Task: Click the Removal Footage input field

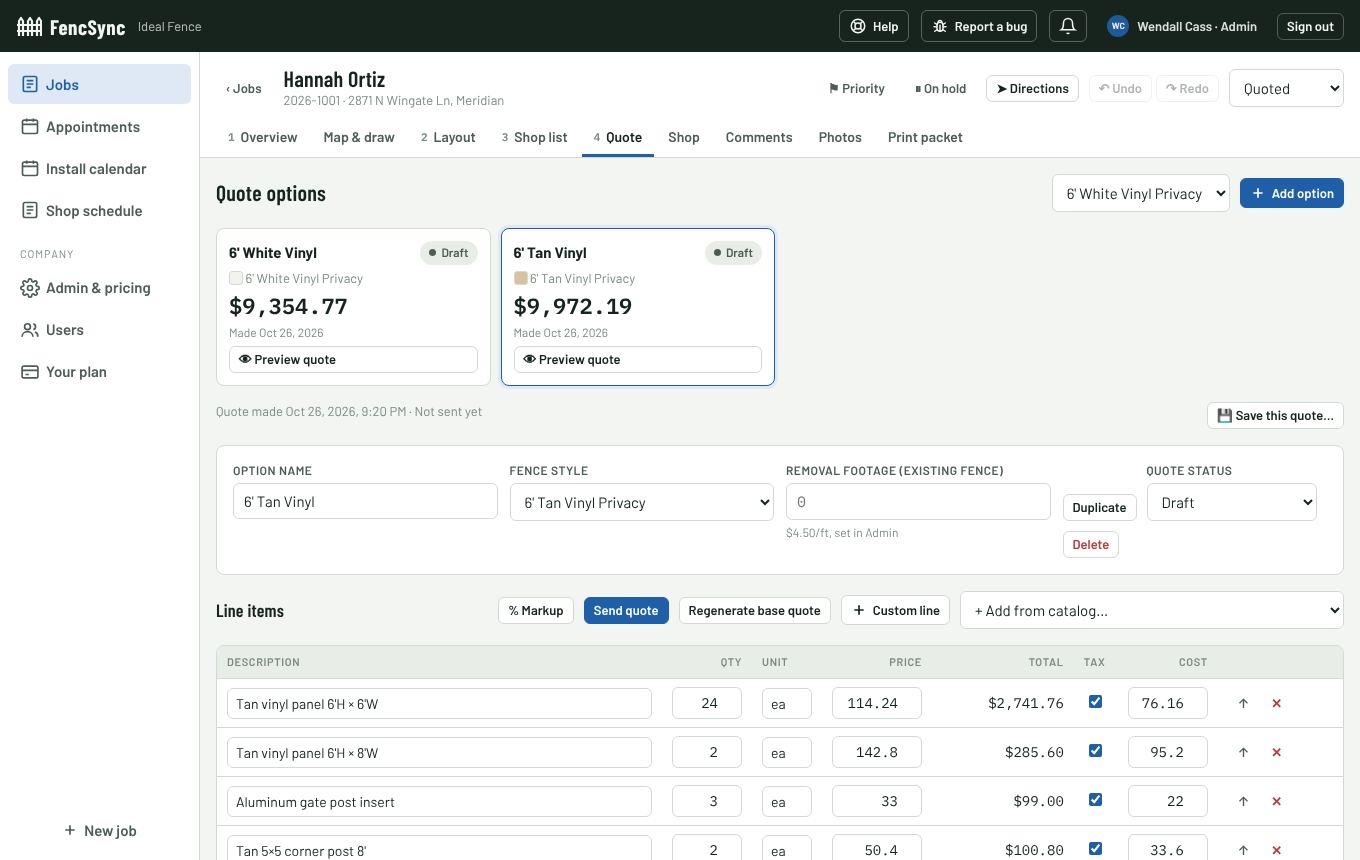Action: [x=918, y=502]
